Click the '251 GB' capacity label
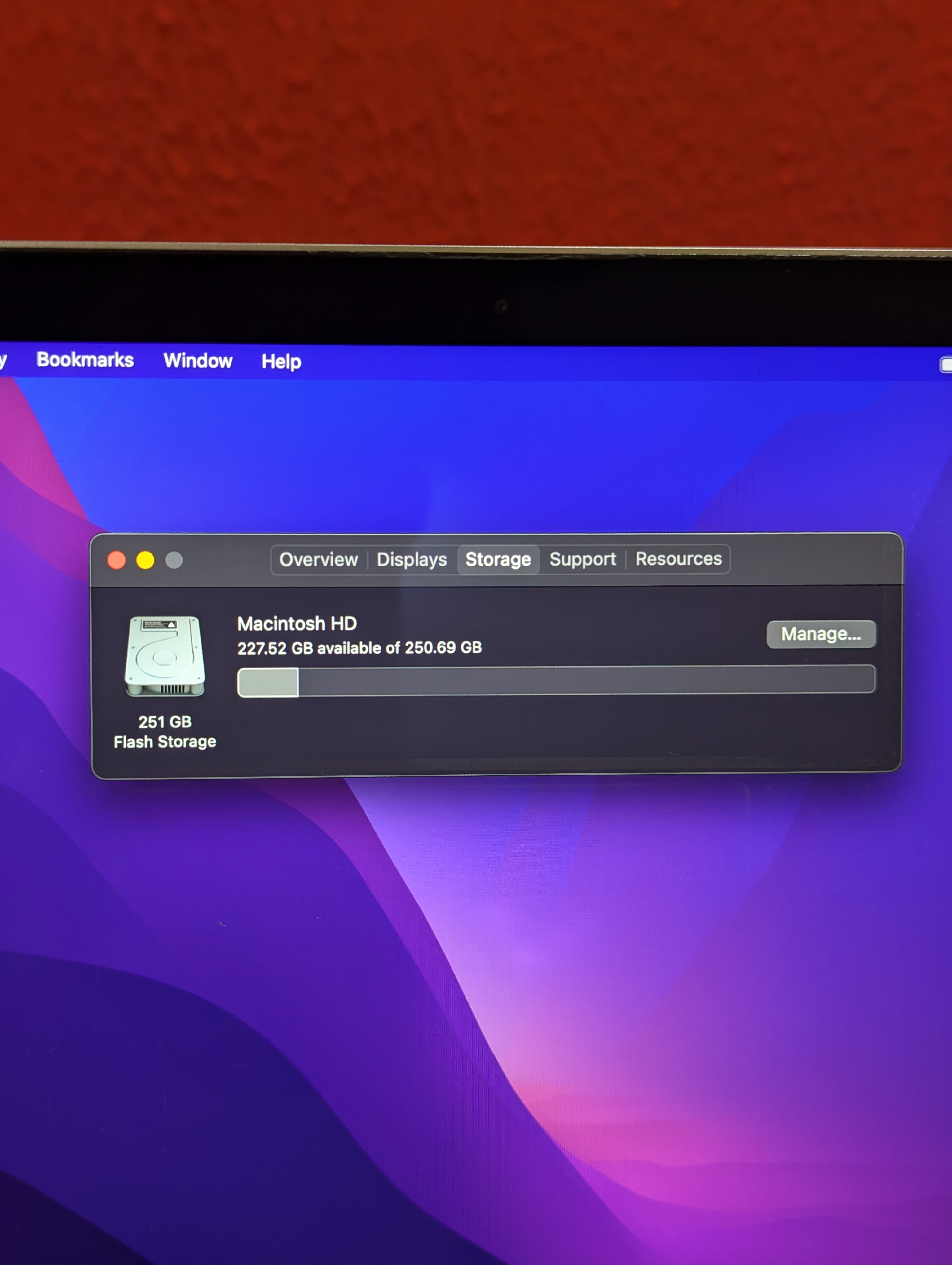Screen dimensions: 952x1265 165,722
